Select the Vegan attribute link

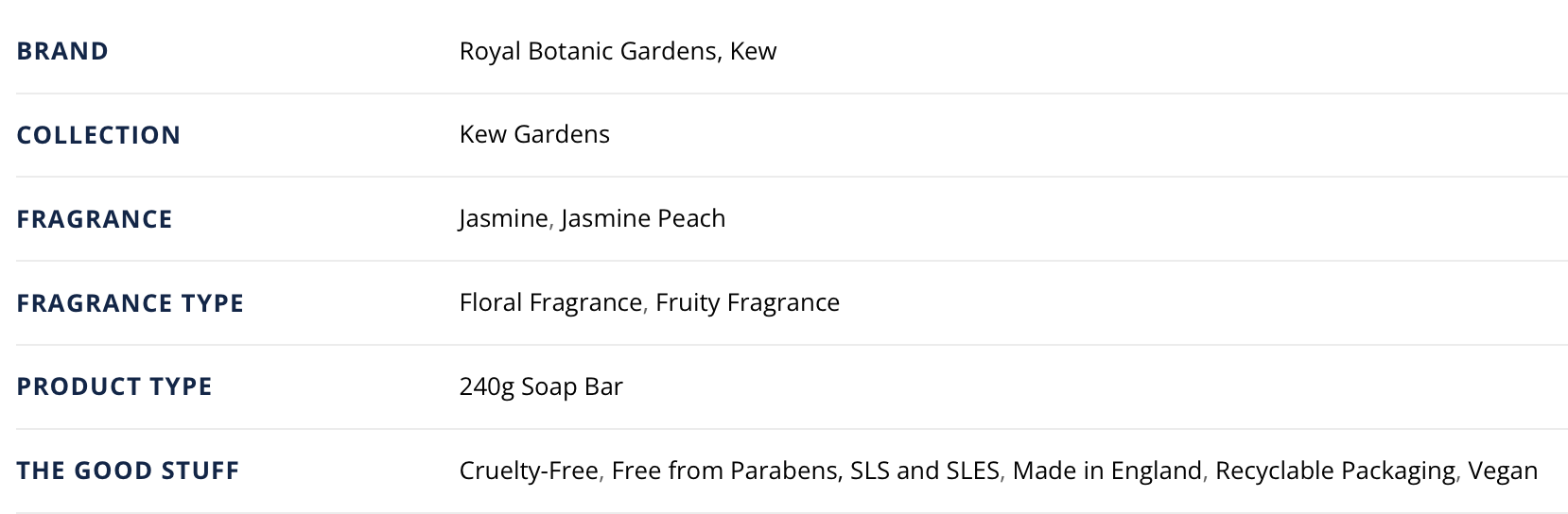(1503, 471)
